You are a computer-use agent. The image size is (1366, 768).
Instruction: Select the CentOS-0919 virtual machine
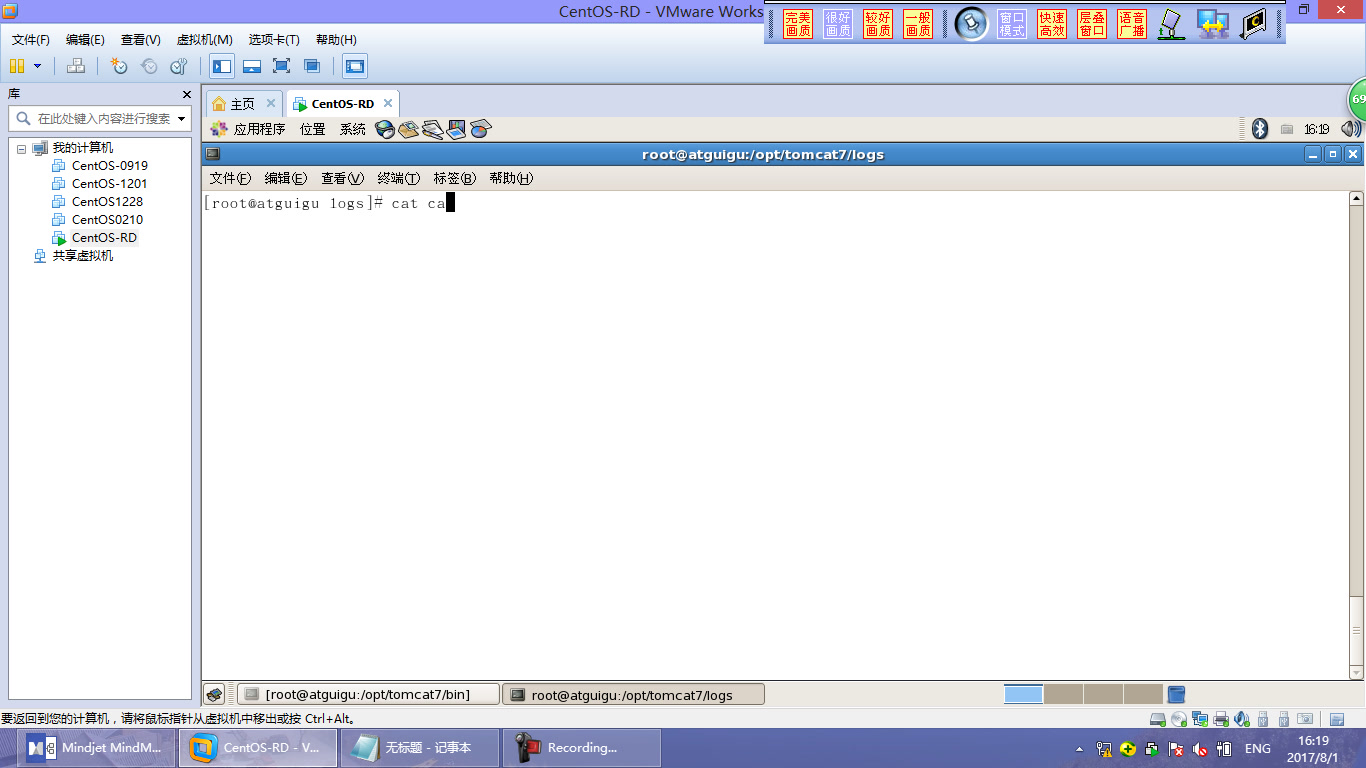click(109, 166)
